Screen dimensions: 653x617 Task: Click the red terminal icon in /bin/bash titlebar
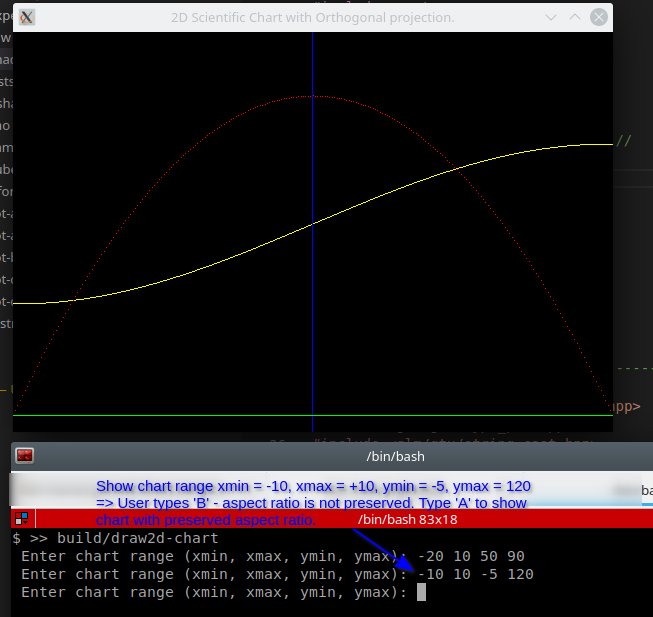tap(25, 456)
